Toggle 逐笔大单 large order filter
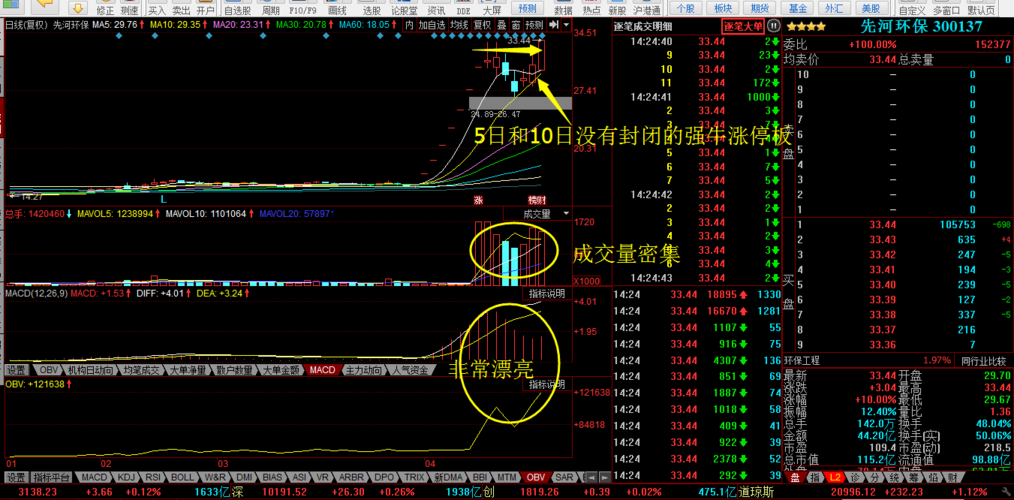Viewport: 1014px width, 500px height. click(743, 27)
